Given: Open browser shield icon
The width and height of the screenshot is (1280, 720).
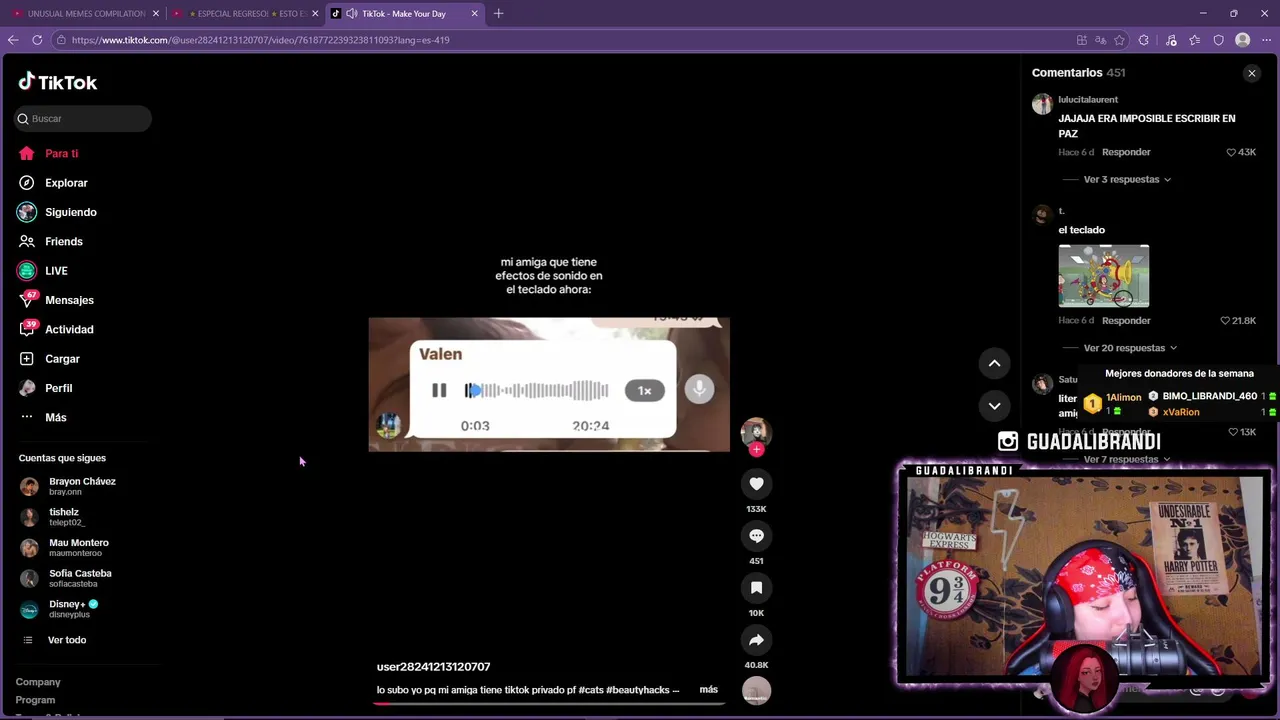Looking at the screenshot, I should point(1218,40).
